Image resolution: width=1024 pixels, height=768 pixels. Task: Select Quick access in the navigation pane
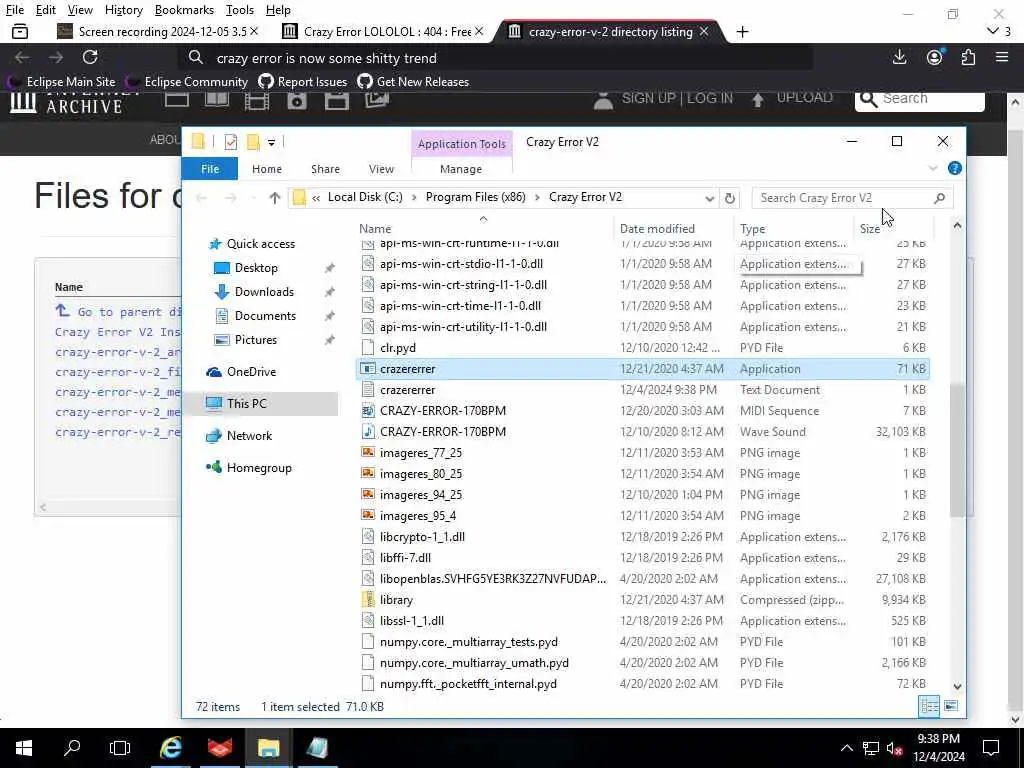pyautogui.click(x=261, y=244)
